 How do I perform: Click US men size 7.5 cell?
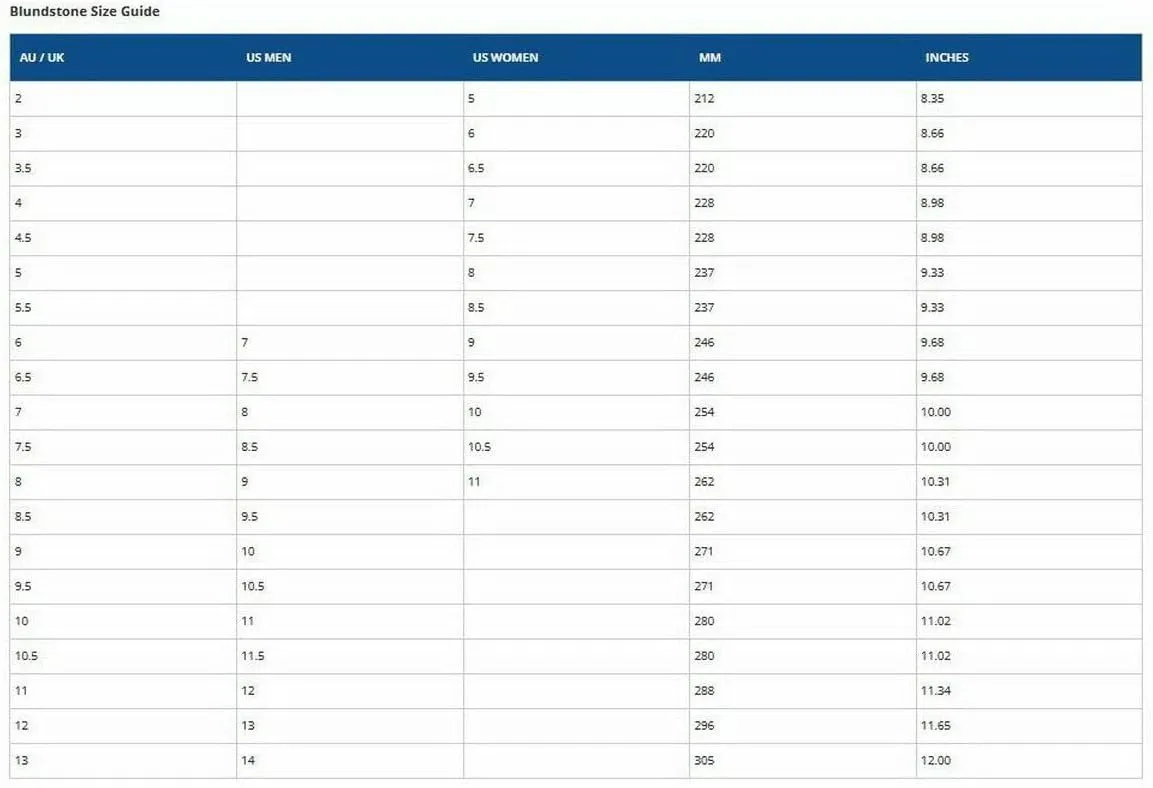349,377
